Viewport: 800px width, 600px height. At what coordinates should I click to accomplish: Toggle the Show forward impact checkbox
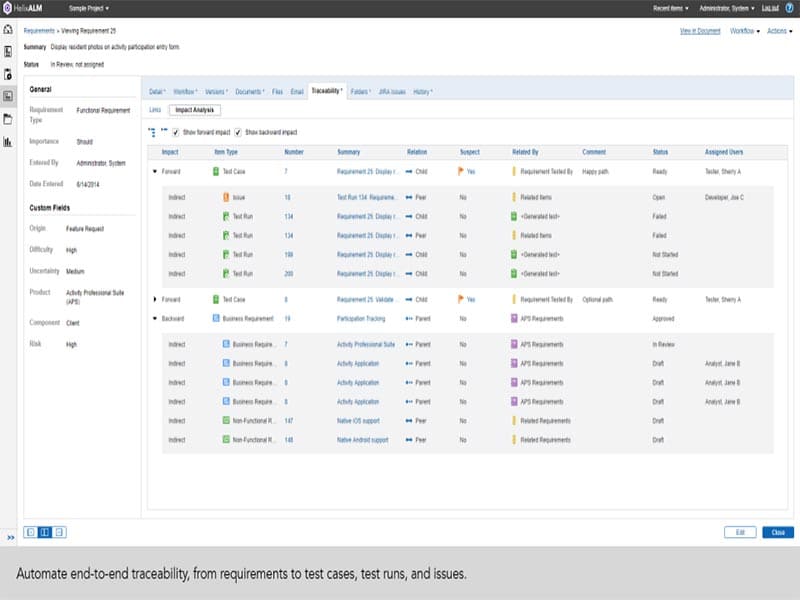click(x=176, y=132)
